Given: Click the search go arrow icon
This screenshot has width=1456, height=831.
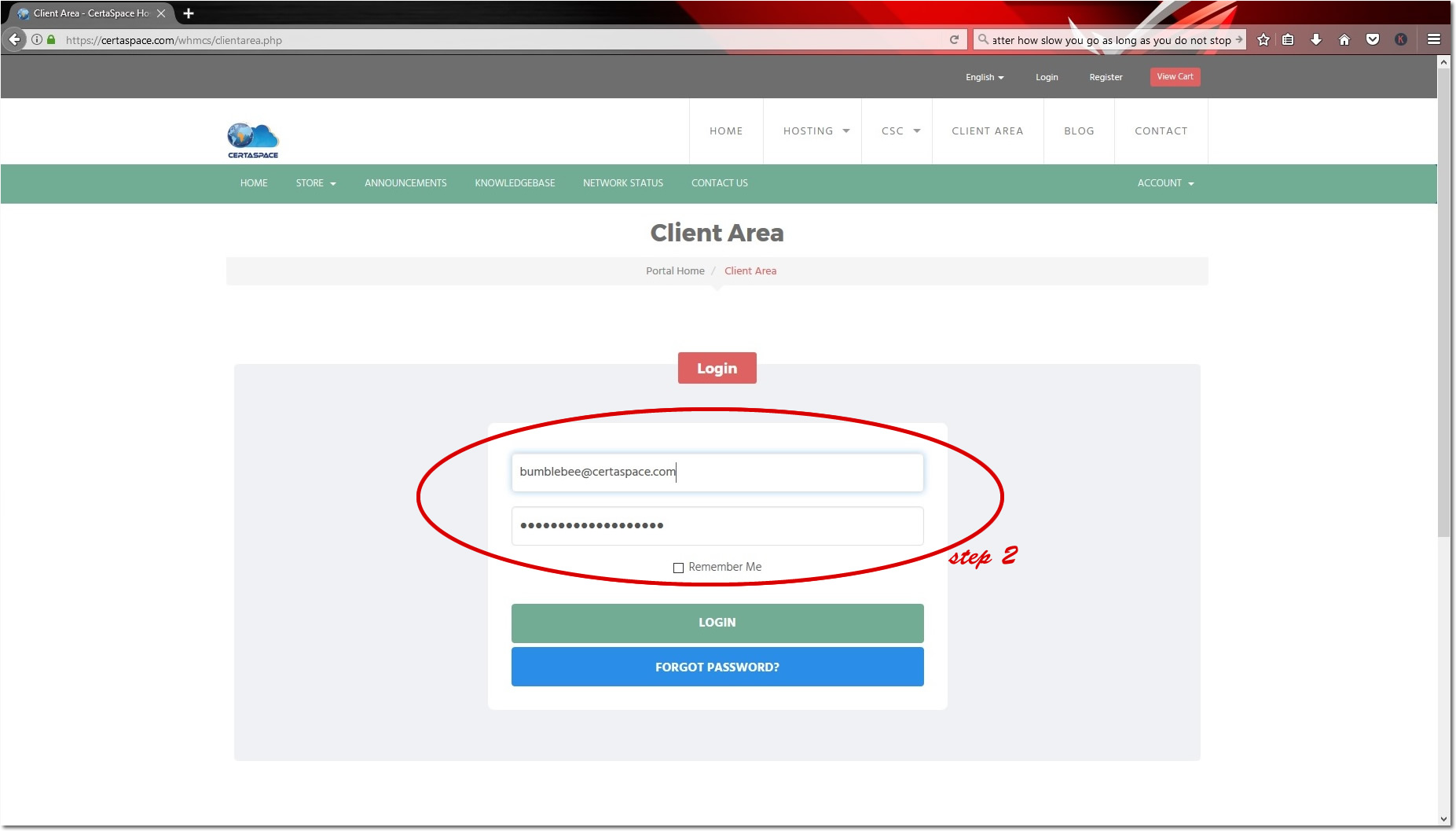Looking at the screenshot, I should [x=1239, y=39].
